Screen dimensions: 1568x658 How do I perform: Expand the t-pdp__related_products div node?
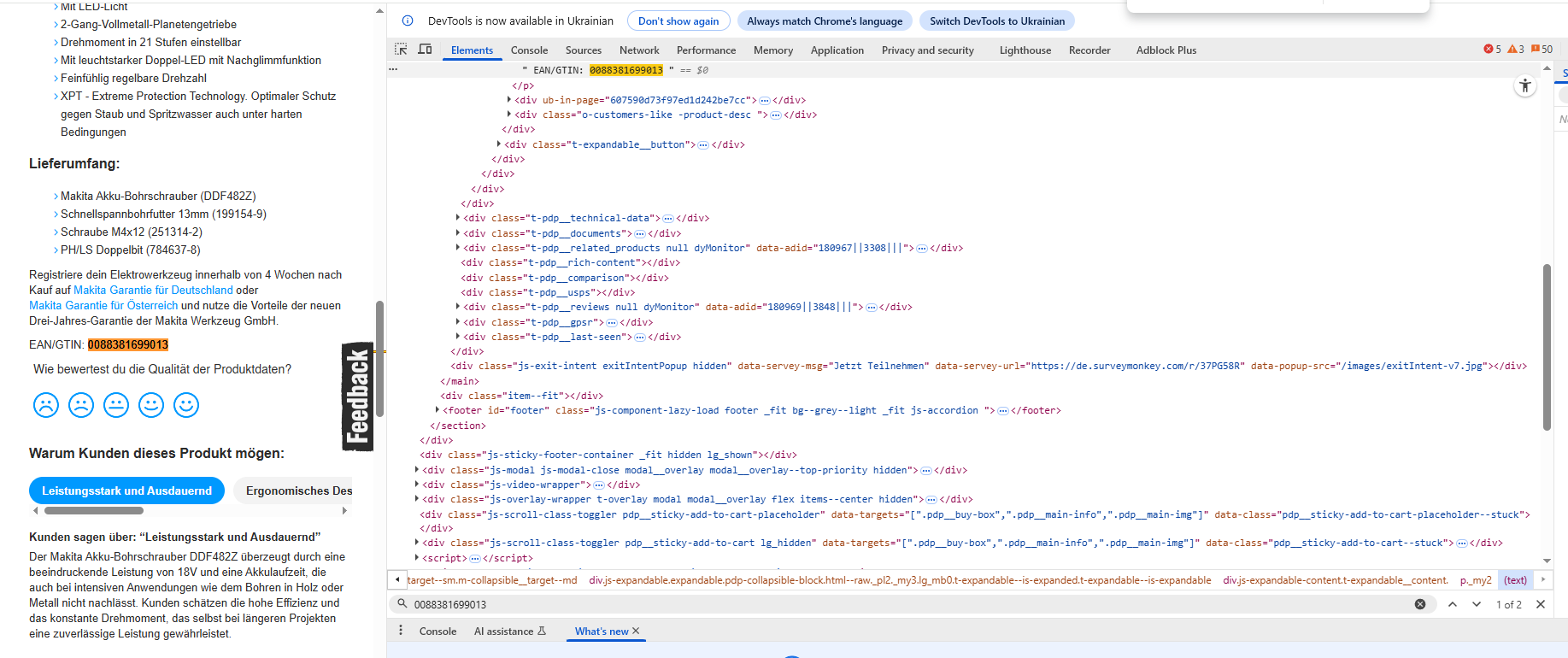pyautogui.click(x=458, y=248)
